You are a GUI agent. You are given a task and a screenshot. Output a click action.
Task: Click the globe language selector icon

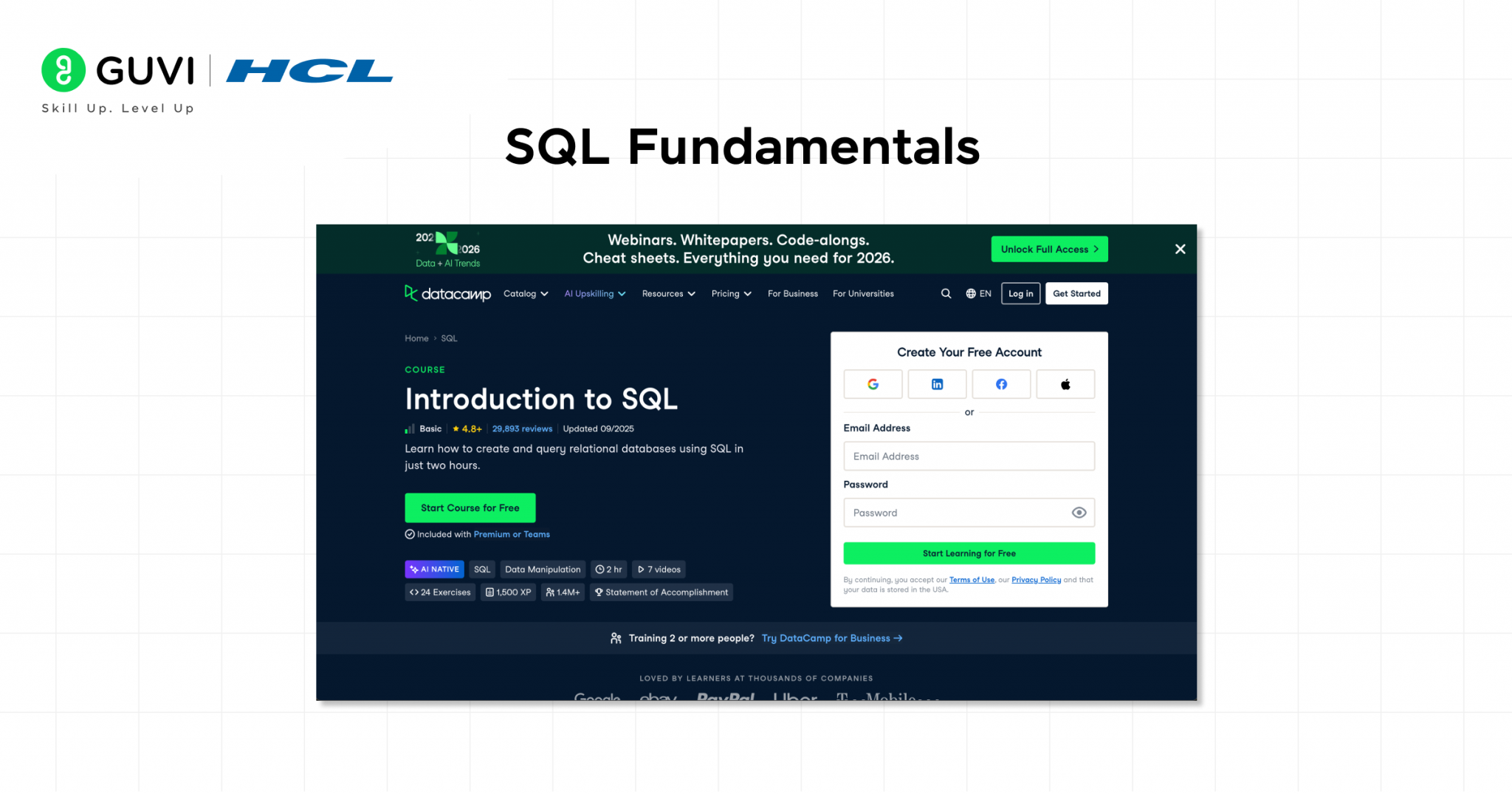tap(971, 293)
